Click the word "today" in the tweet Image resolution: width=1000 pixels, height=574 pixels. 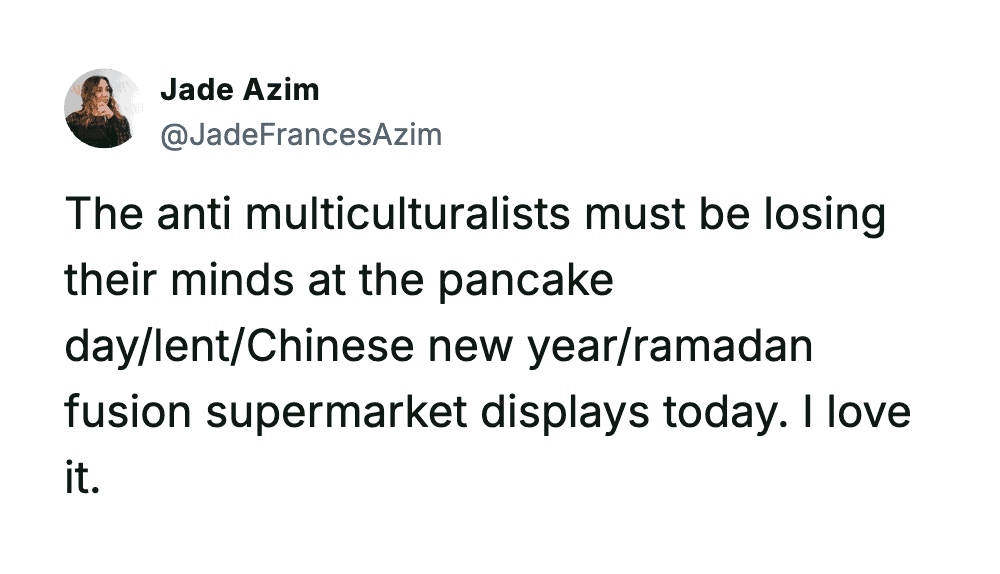point(717,413)
